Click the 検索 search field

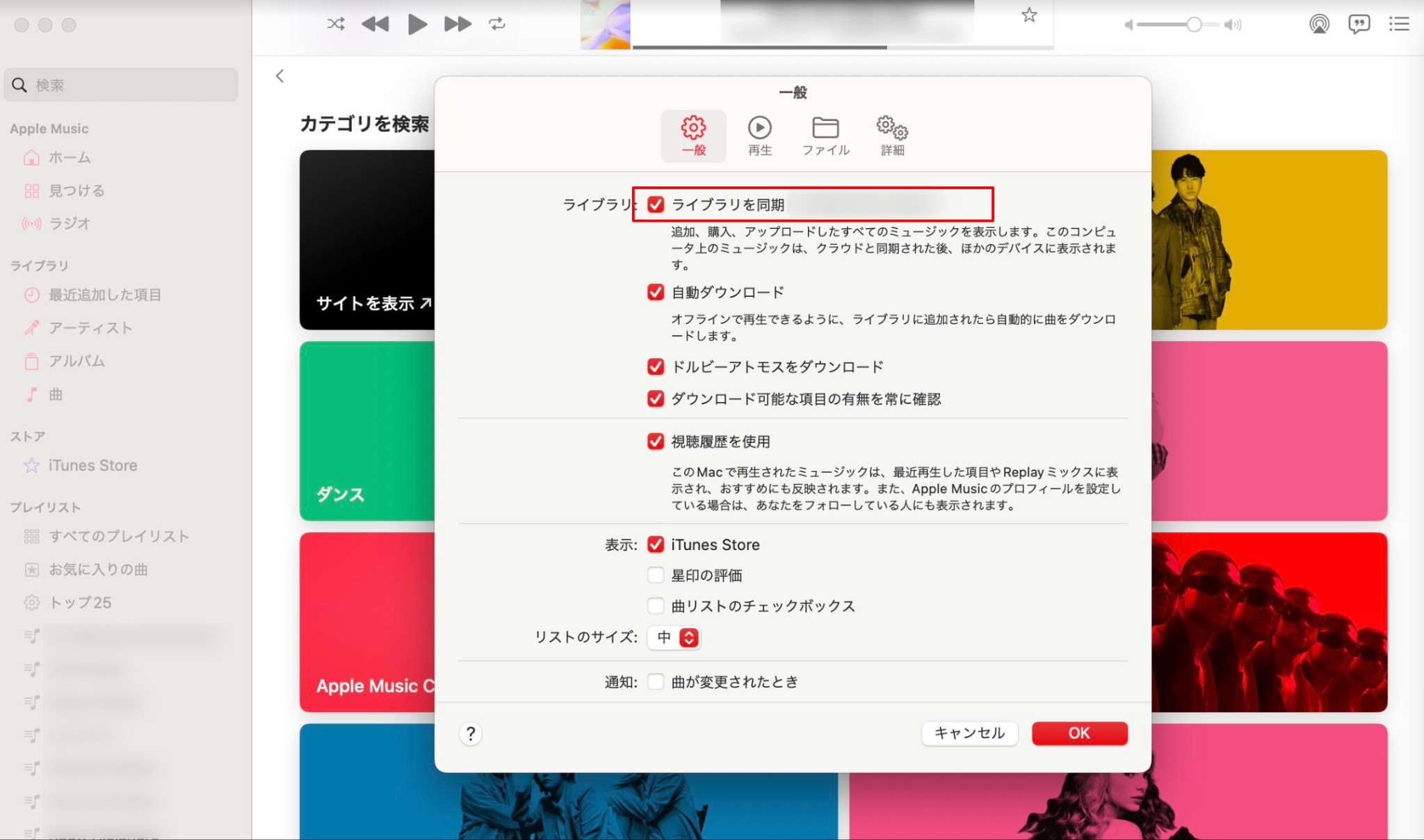(121, 85)
